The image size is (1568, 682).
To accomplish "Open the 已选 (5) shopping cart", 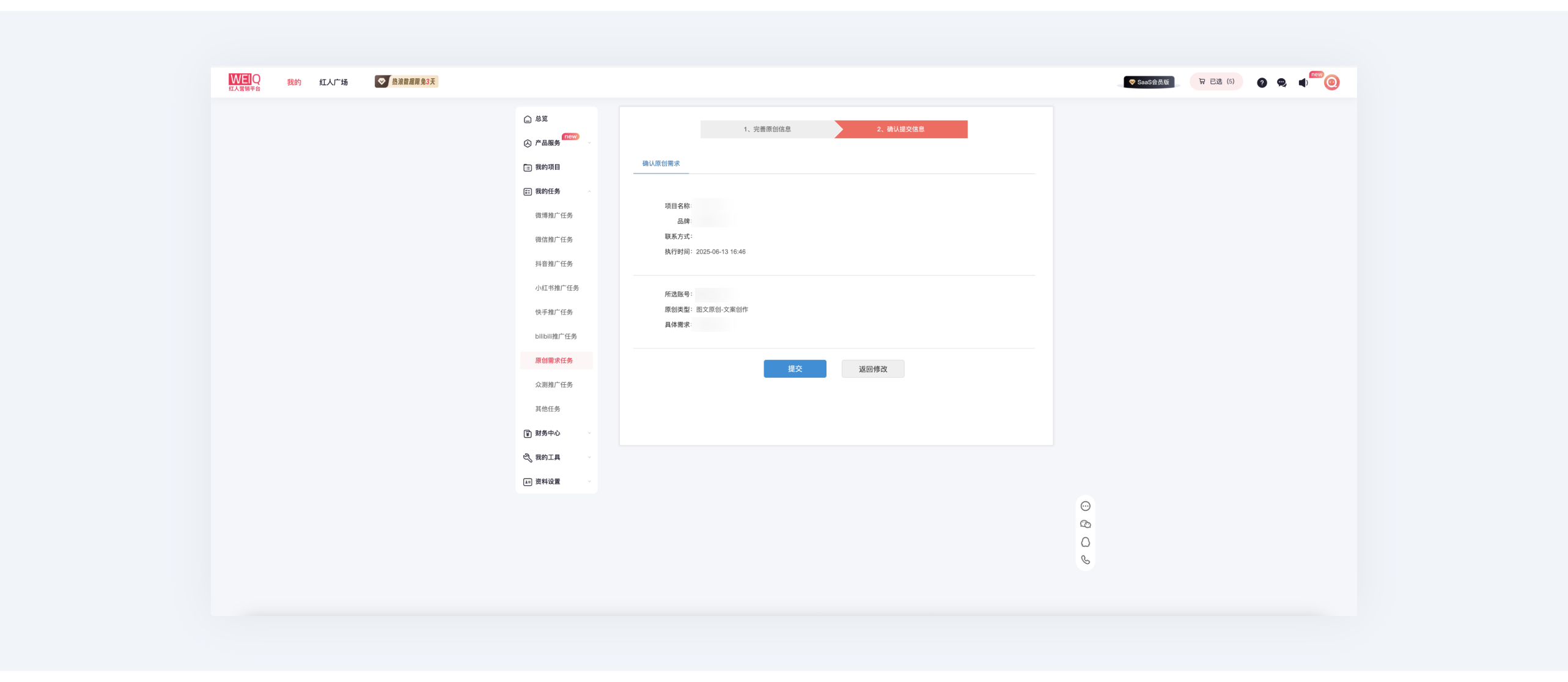I will click(x=1216, y=81).
